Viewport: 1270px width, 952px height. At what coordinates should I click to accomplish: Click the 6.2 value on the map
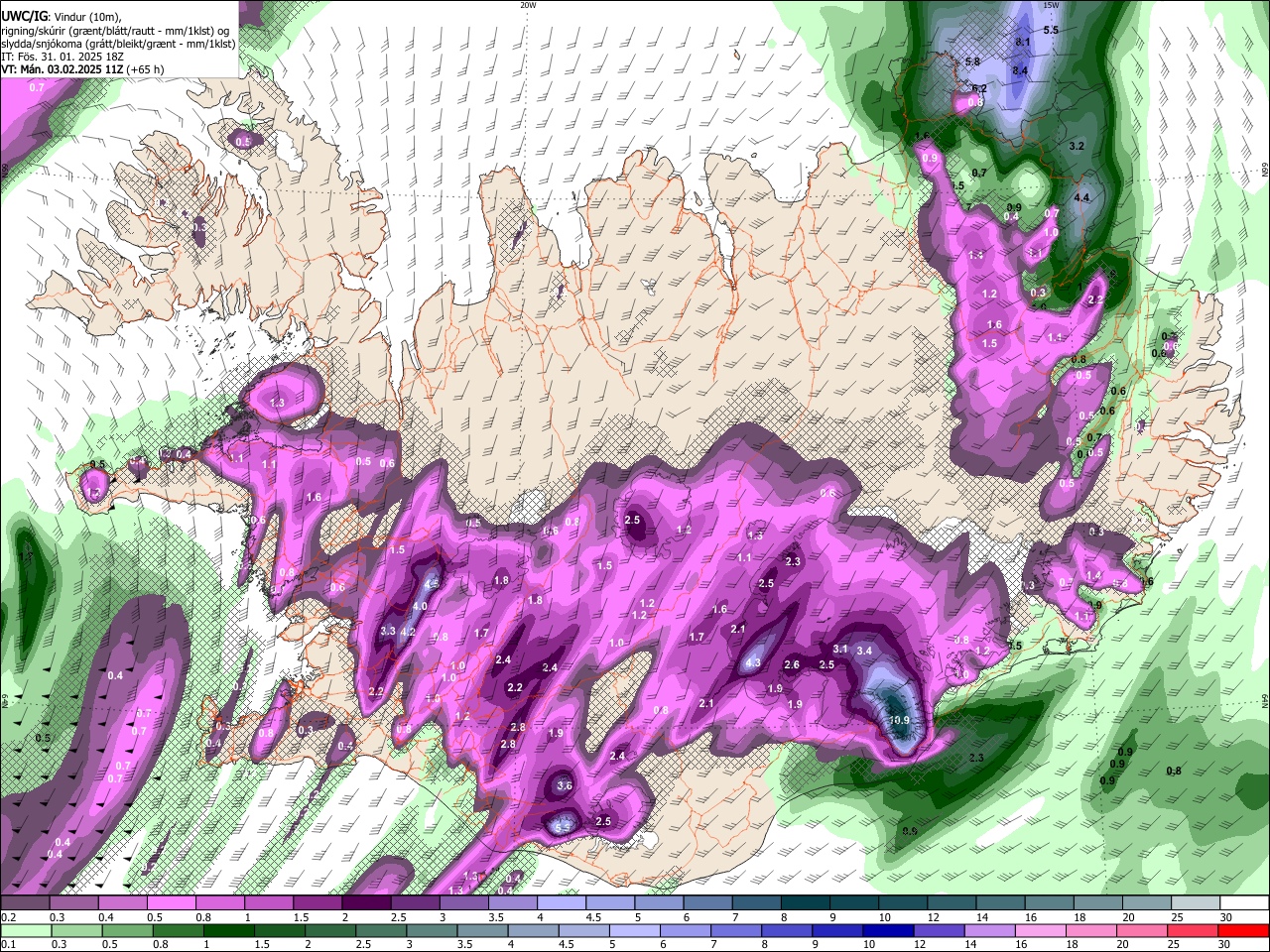(978, 88)
